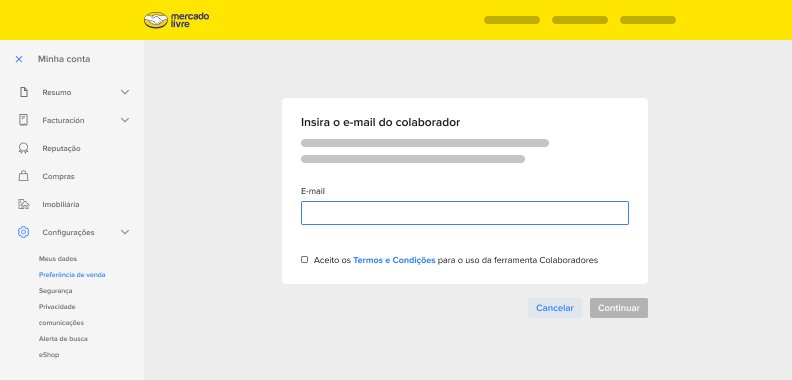Collapse the Configurações section chevron
The height and width of the screenshot is (380, 792).
[125, 232]
